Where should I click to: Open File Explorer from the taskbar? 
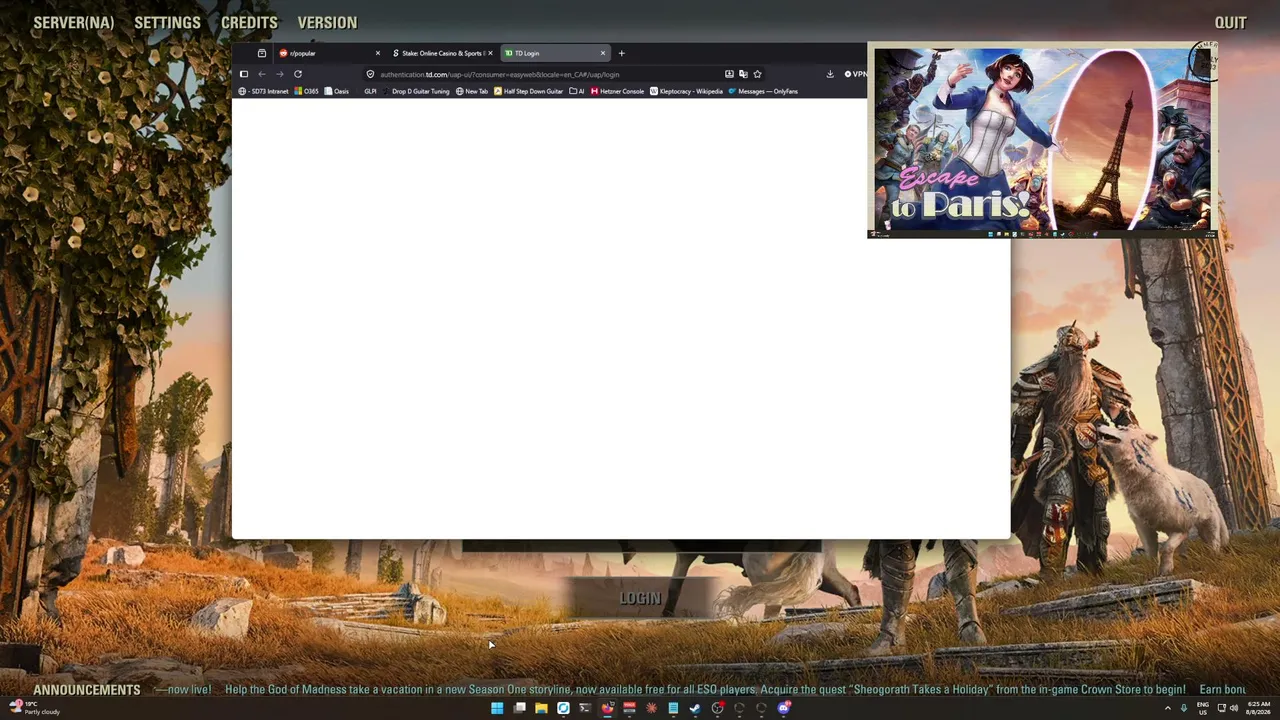pos(541,708)
